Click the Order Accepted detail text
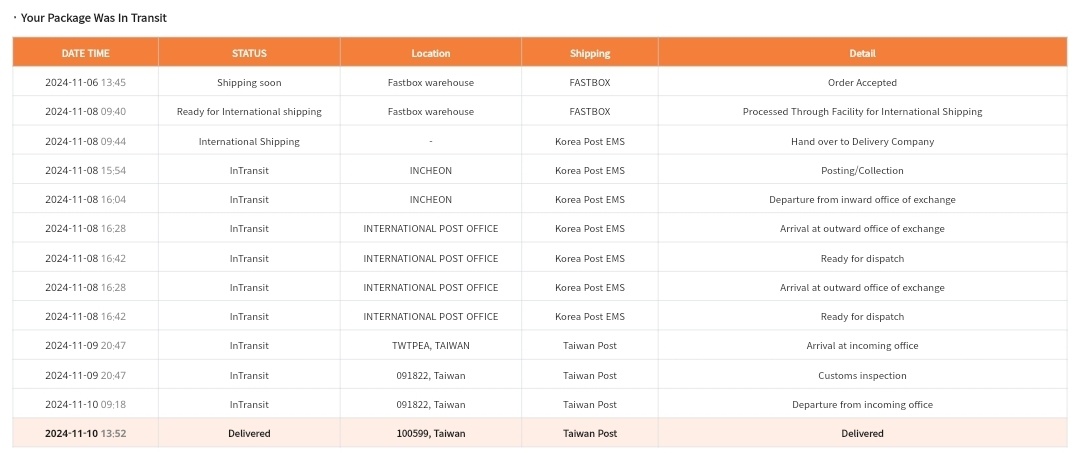Viewport: 1080px width, 453px height. coord(862,83)
